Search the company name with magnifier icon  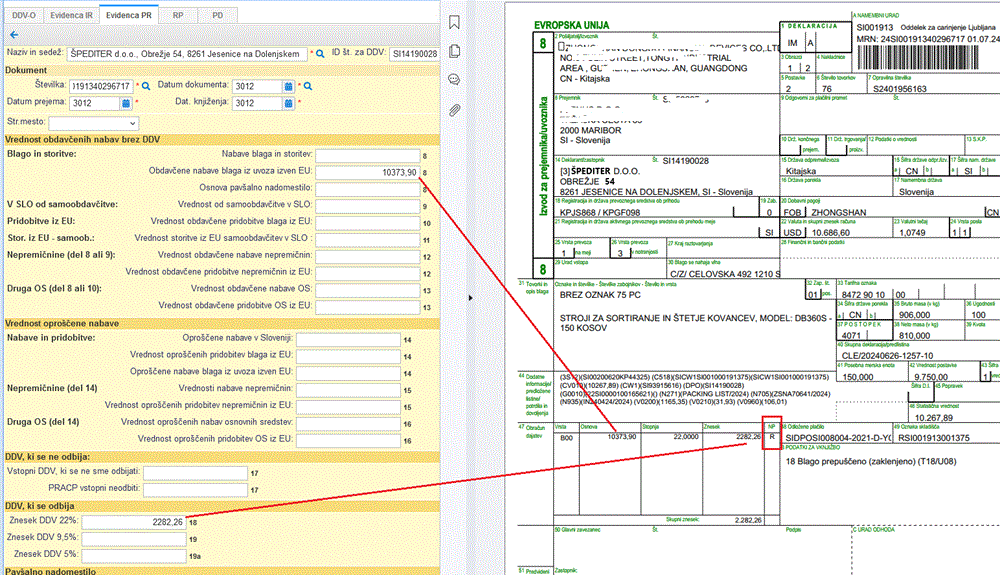point(320,54)
